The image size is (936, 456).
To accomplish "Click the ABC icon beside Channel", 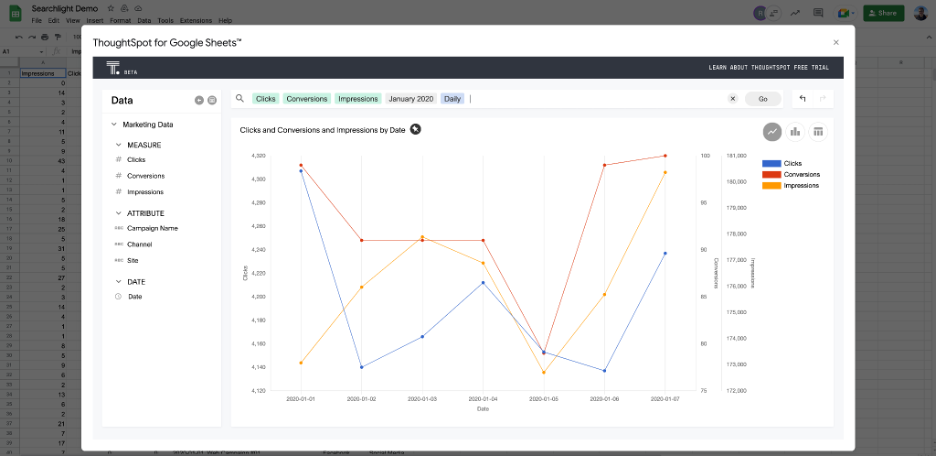I will pyautogui.click(x=118, y=244).
